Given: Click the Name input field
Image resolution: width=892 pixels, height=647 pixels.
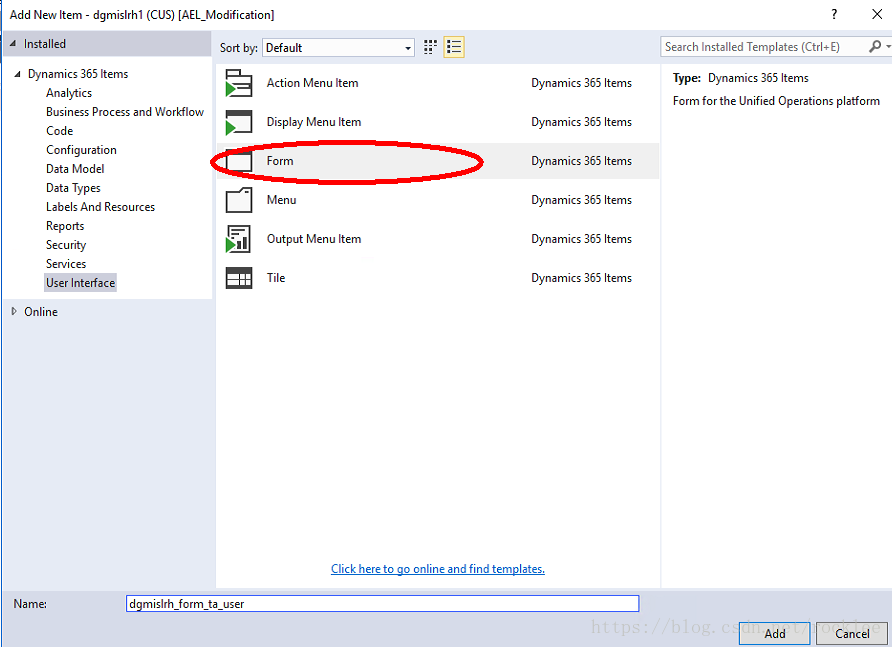Looking at the screenshot, I should click(382, 604).
